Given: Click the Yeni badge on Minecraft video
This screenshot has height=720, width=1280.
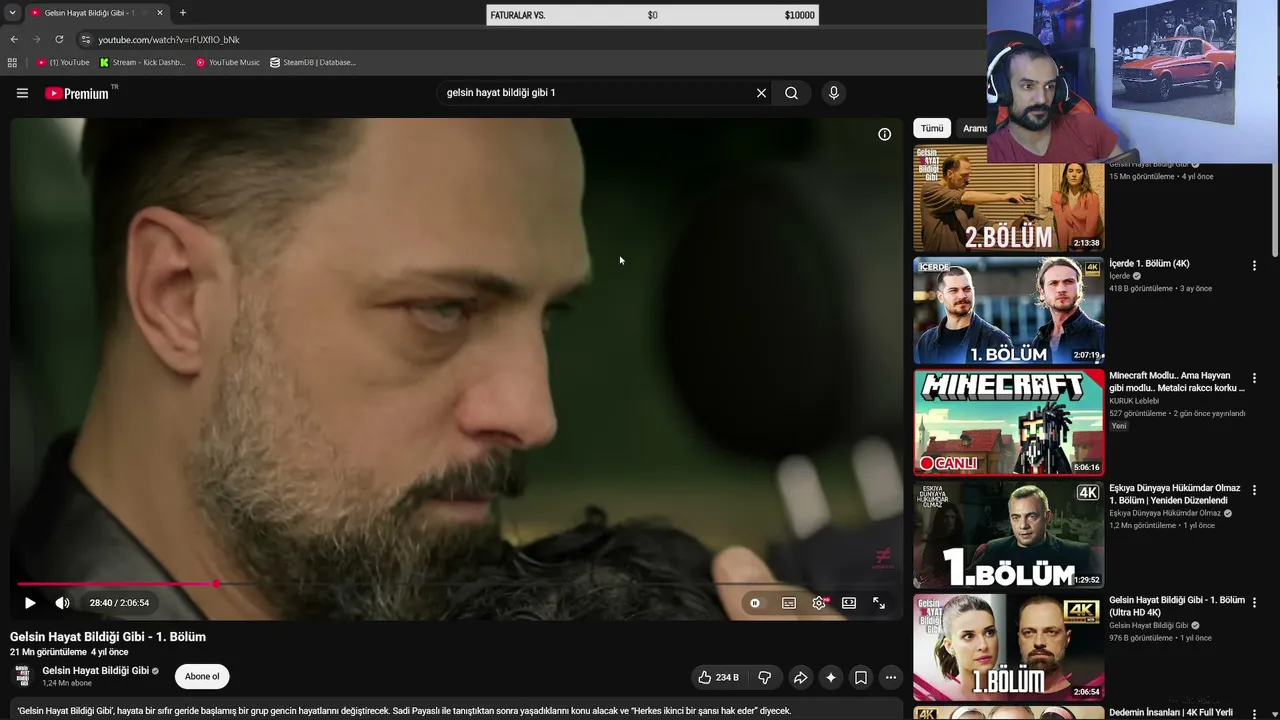Looking at the screenshot, I should (x=1119, y=426).
